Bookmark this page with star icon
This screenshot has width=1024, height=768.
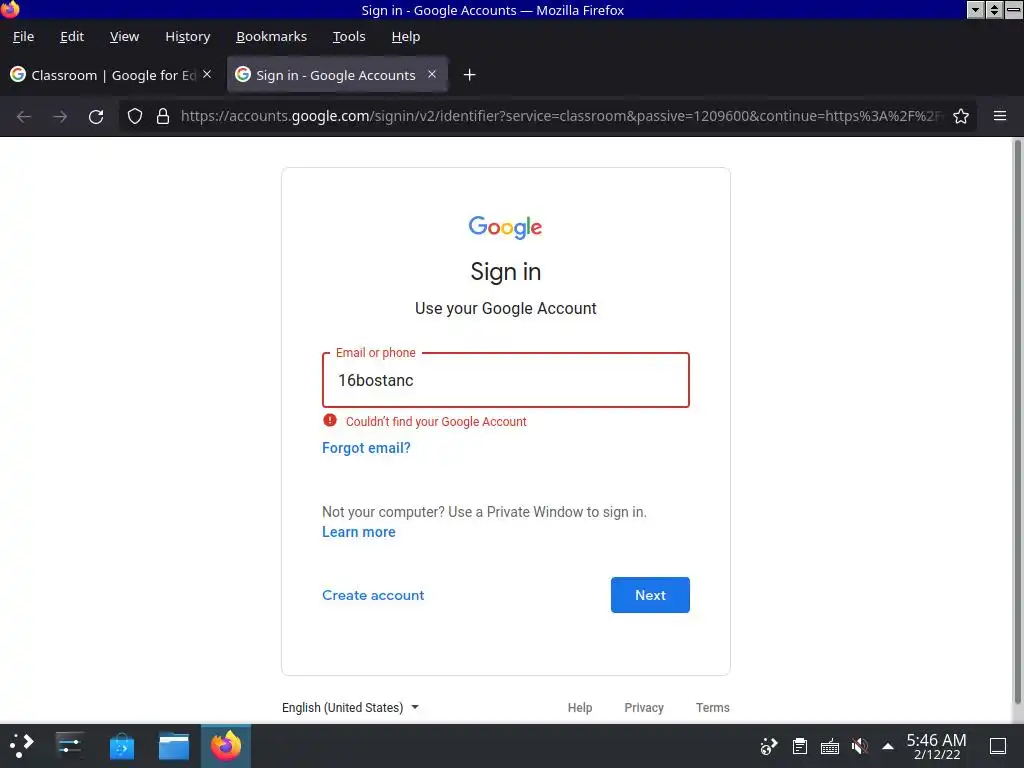961,116
